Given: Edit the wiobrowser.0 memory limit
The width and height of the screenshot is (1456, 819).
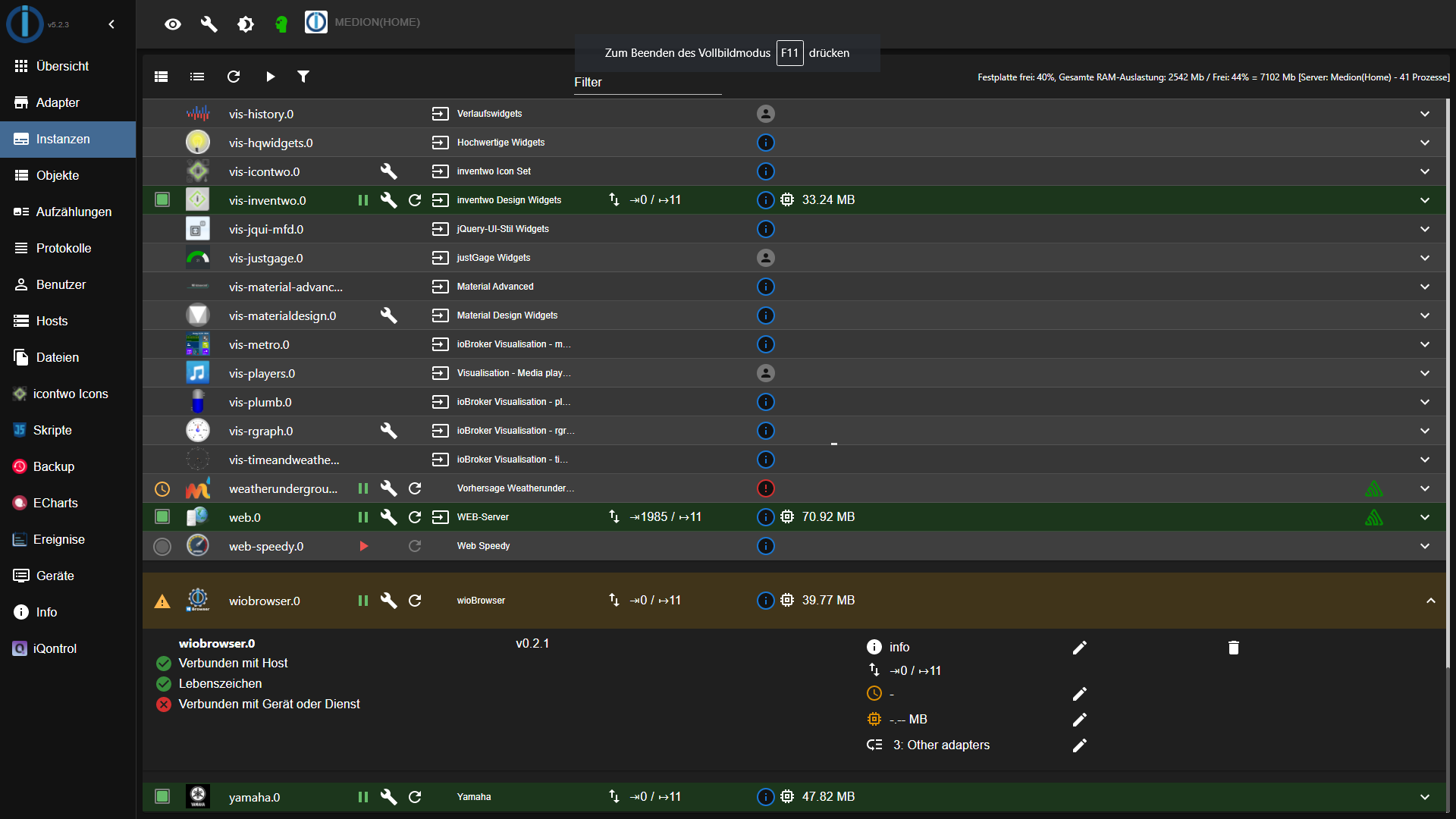Looking at the screenshot, I should click(x=1080, y=720).
